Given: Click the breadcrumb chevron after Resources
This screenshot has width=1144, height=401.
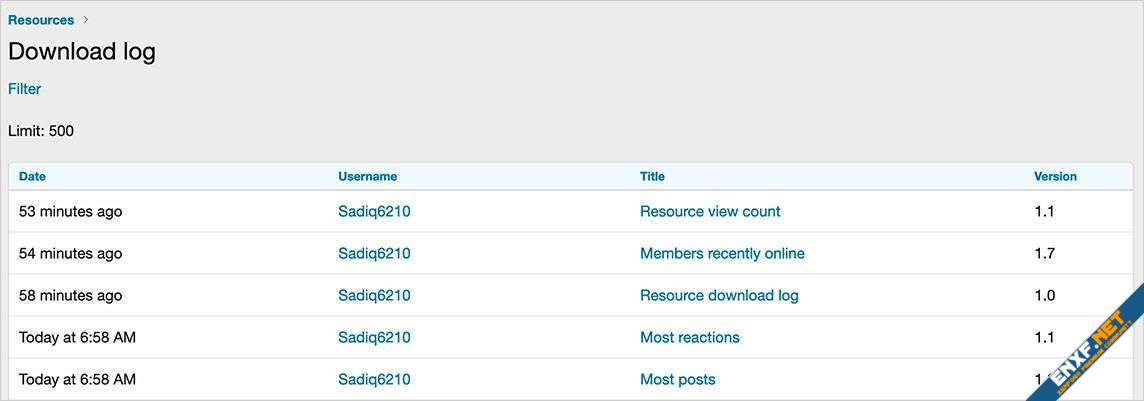Looking at the screenshot, I should point(86,20).
